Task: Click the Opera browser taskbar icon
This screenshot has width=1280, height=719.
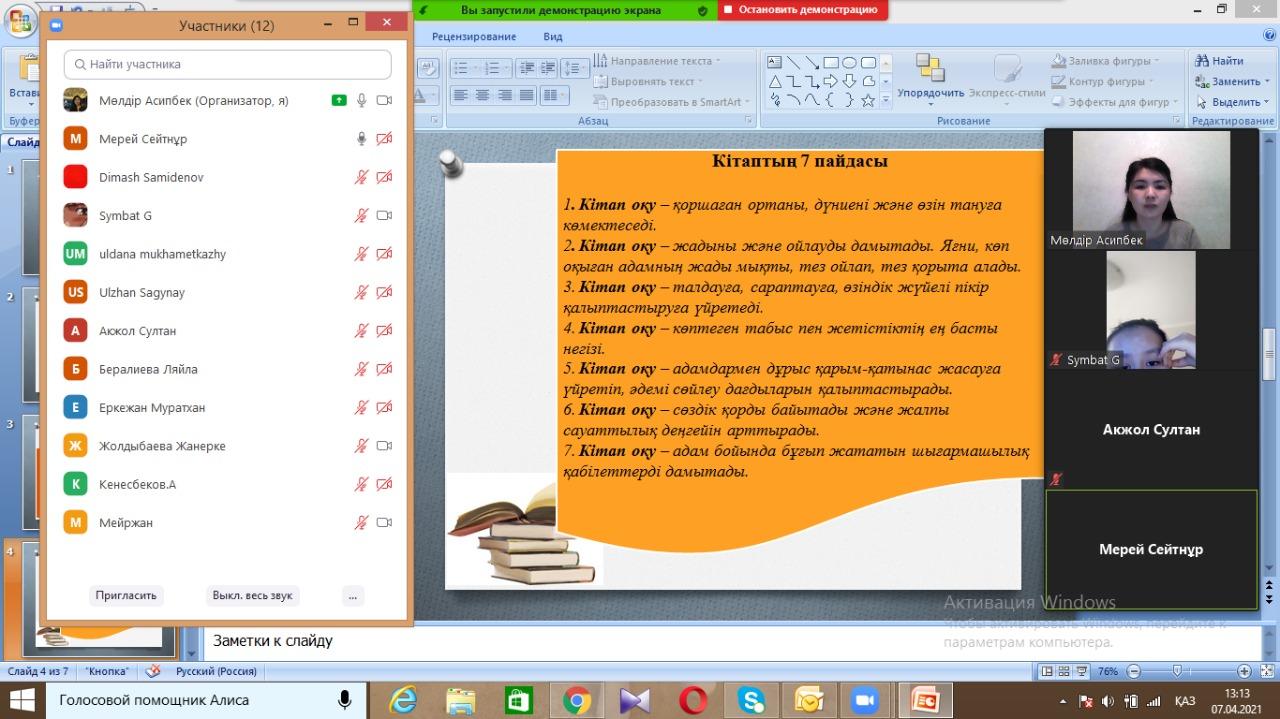Action: tap(692, 699)
